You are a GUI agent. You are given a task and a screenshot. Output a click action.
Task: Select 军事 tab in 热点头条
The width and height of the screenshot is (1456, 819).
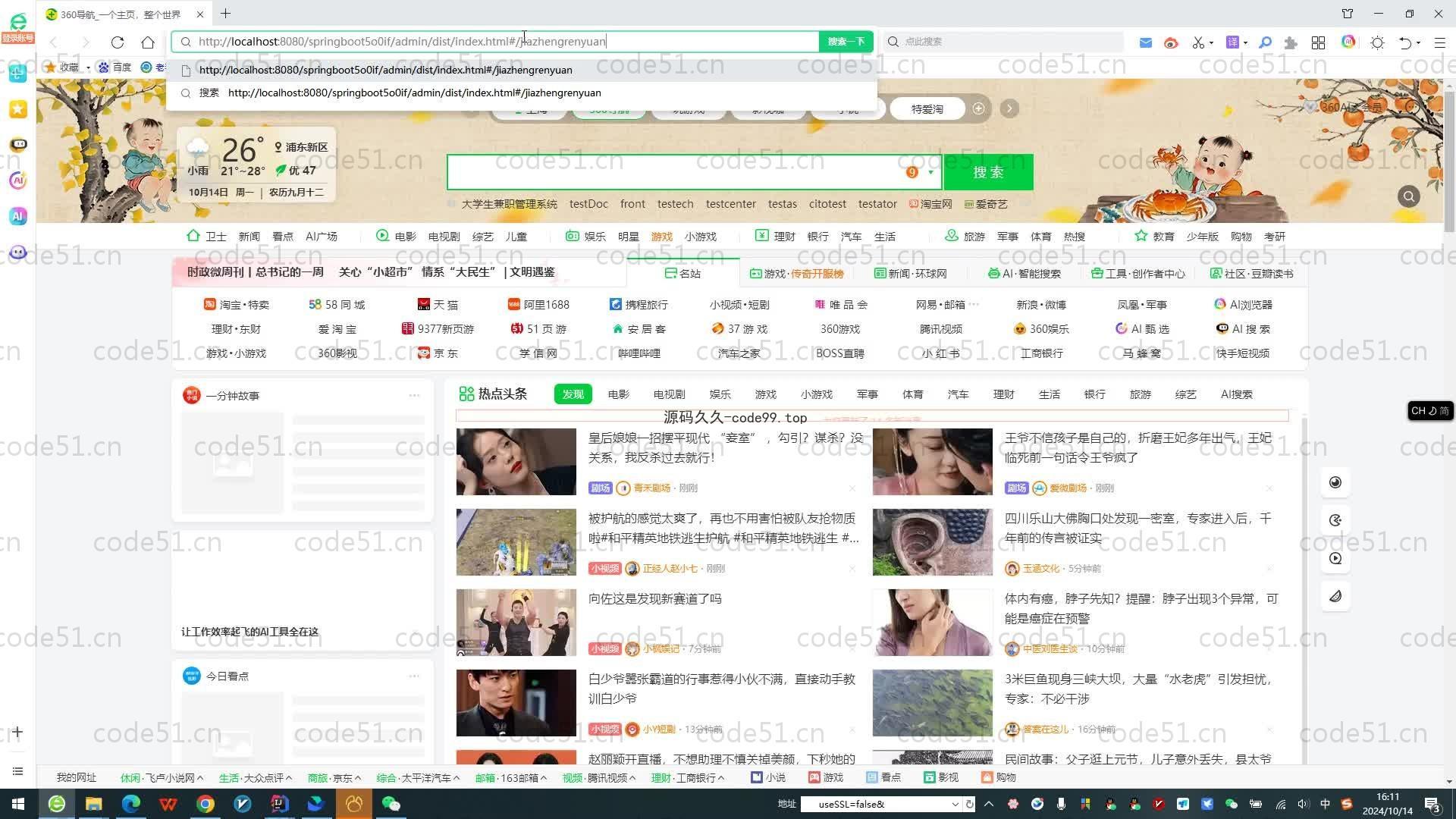point(867,394)
